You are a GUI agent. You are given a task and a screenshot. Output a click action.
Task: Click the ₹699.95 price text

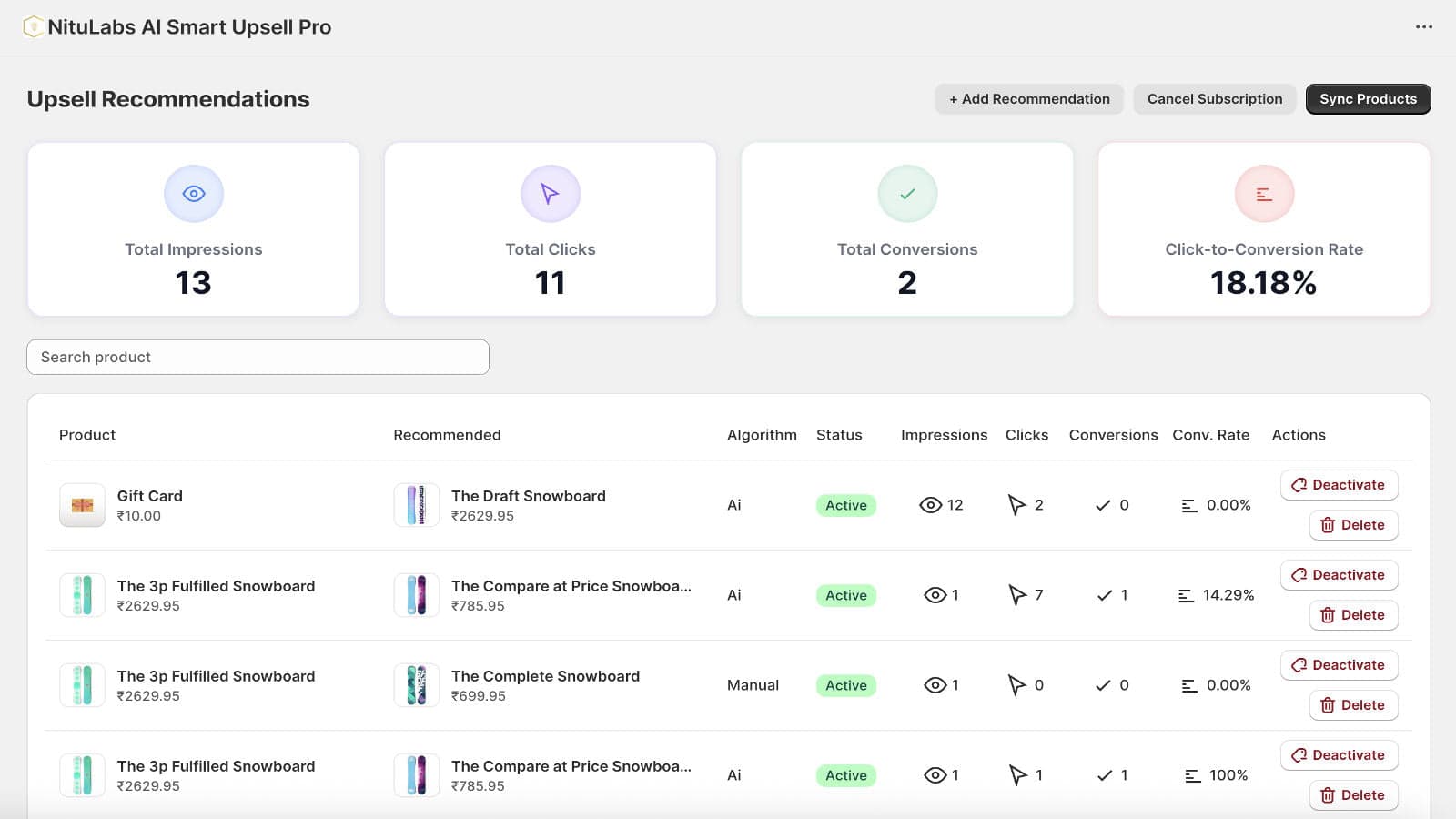(479, 696)
